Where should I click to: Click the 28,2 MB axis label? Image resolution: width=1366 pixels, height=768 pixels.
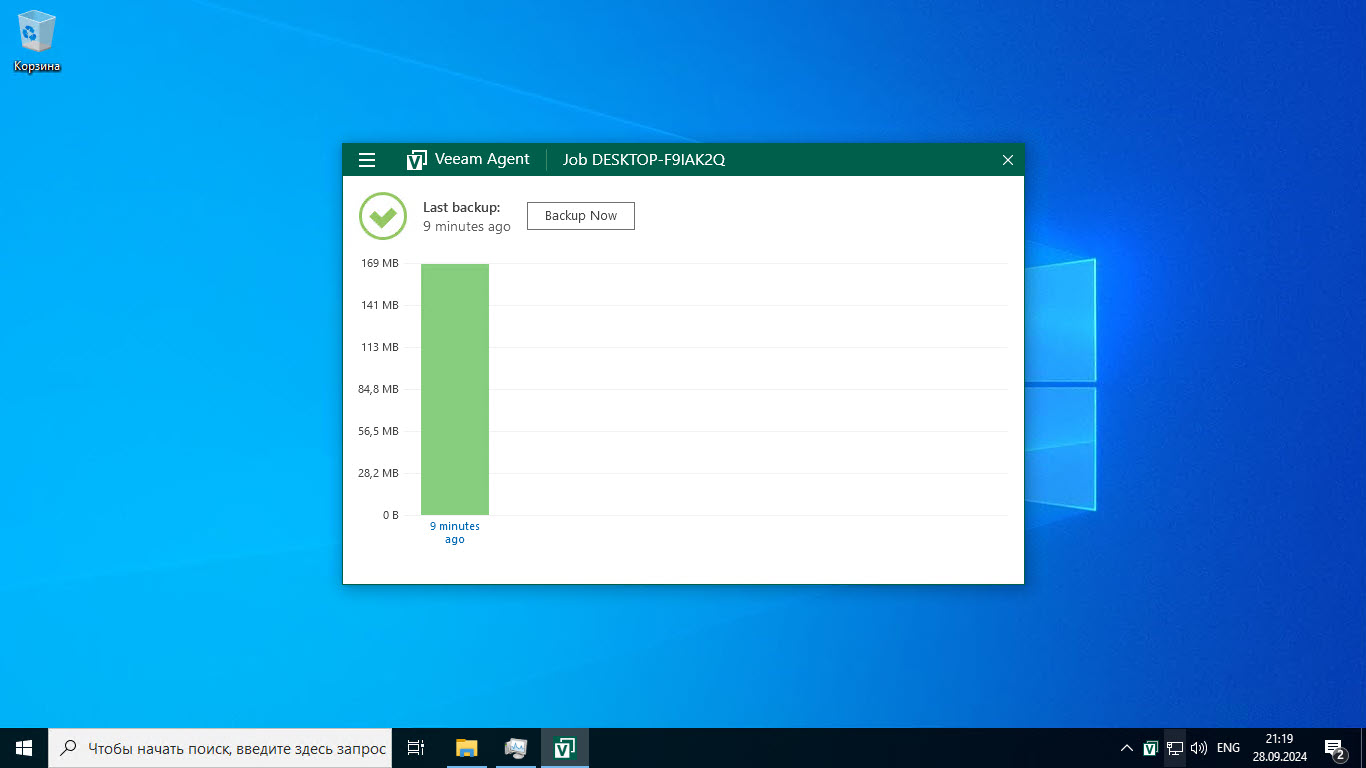(378, 473)
